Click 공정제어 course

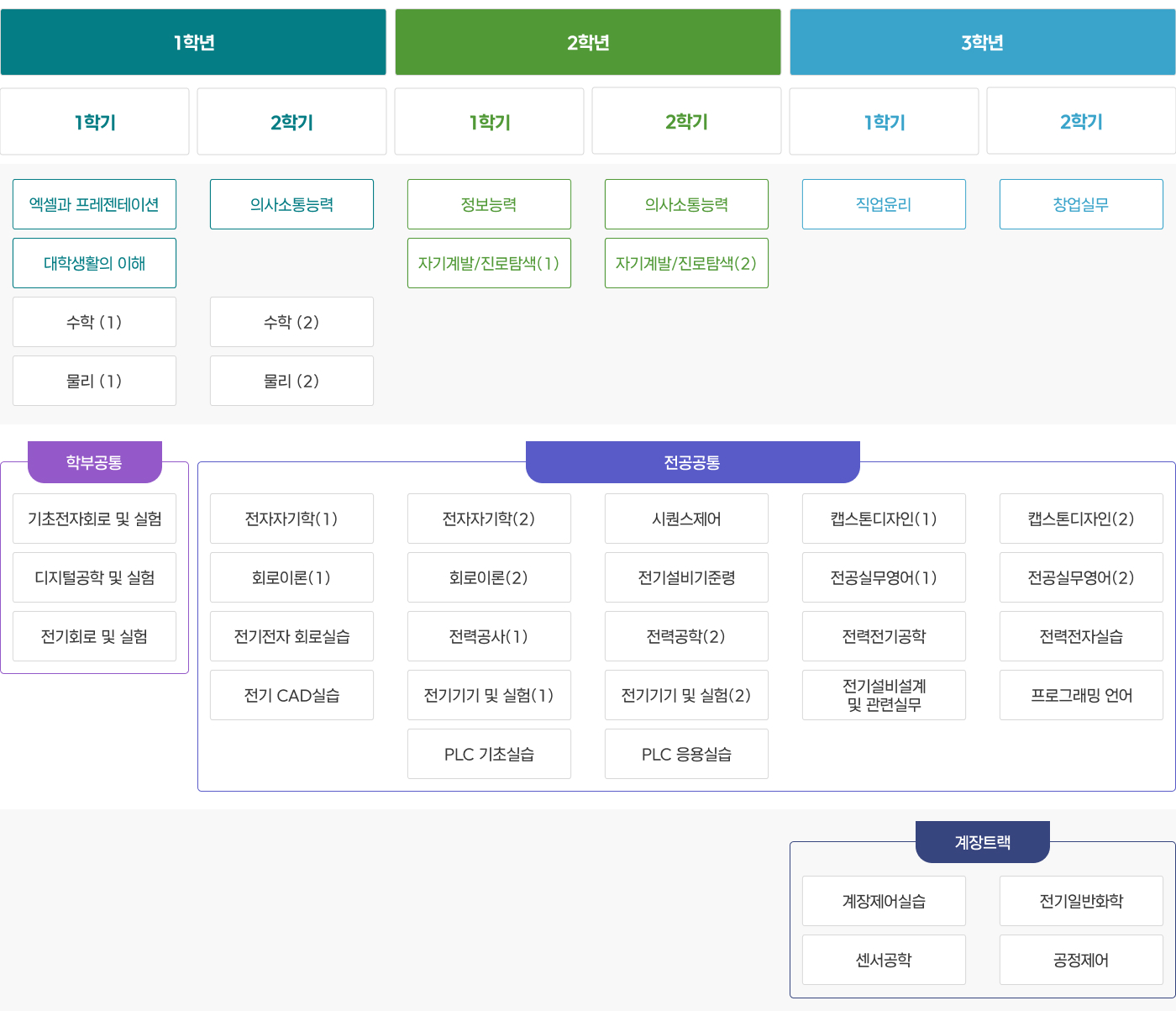[1081, 960]
